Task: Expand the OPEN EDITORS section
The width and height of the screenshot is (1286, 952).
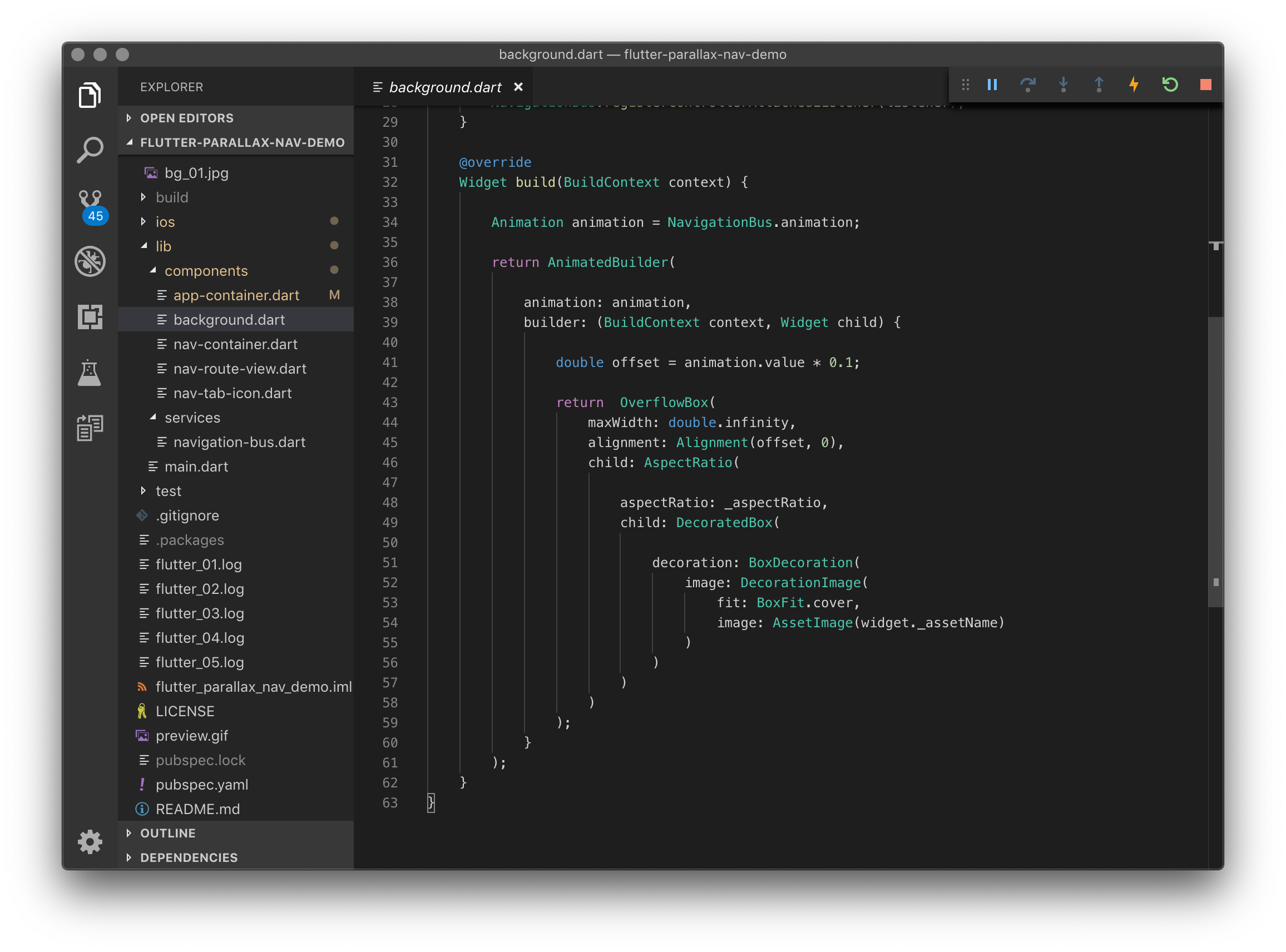Action: pos(187,118)
